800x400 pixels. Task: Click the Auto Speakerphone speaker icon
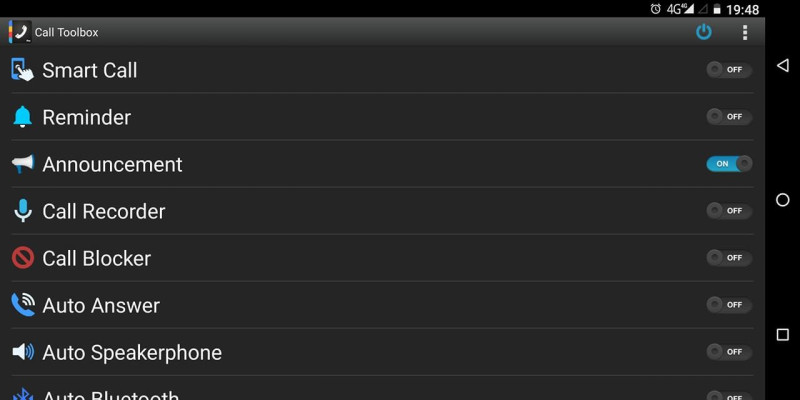(x=23, y=352)
